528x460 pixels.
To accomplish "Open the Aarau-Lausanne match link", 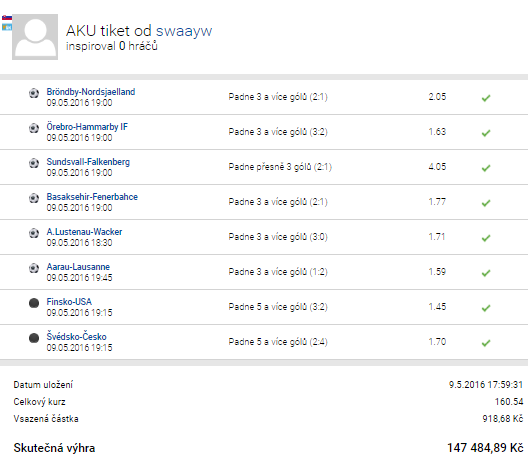I will click(78, 267).
